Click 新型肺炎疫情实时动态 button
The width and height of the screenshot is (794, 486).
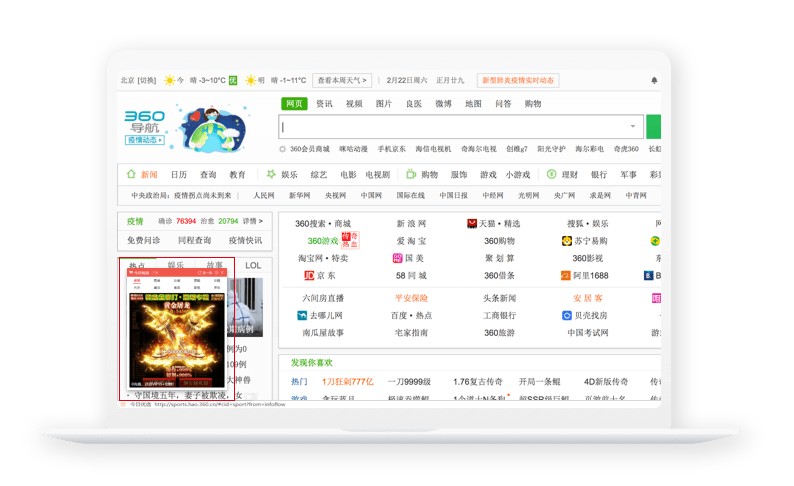pyautogui.click(x=518, y=80)
